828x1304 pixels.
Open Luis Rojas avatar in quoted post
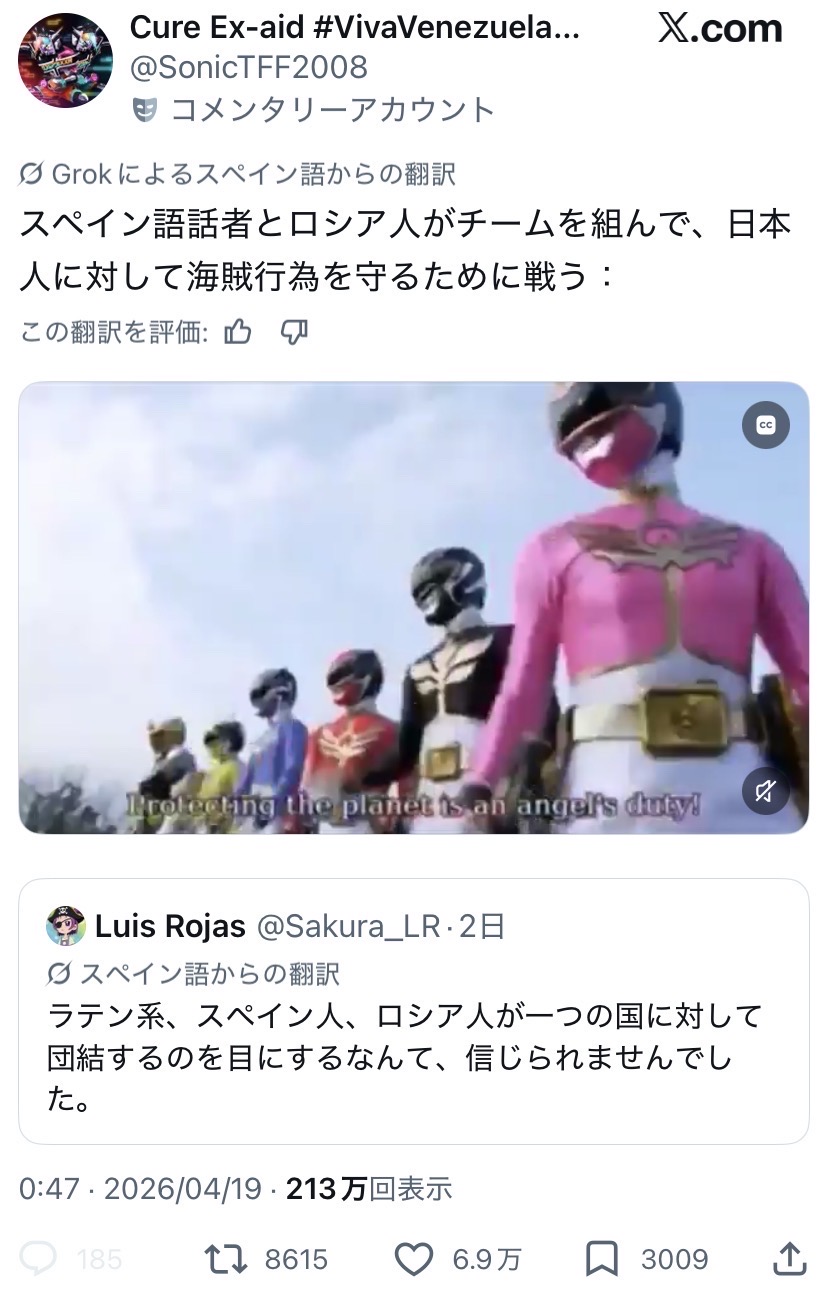pos(66,926)
